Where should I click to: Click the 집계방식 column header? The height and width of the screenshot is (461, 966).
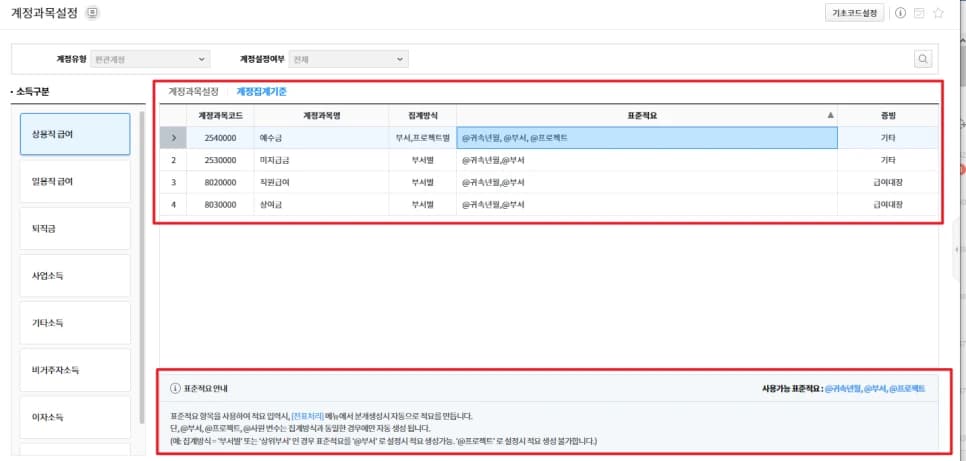pyautogui.click(x=423, y=115)
